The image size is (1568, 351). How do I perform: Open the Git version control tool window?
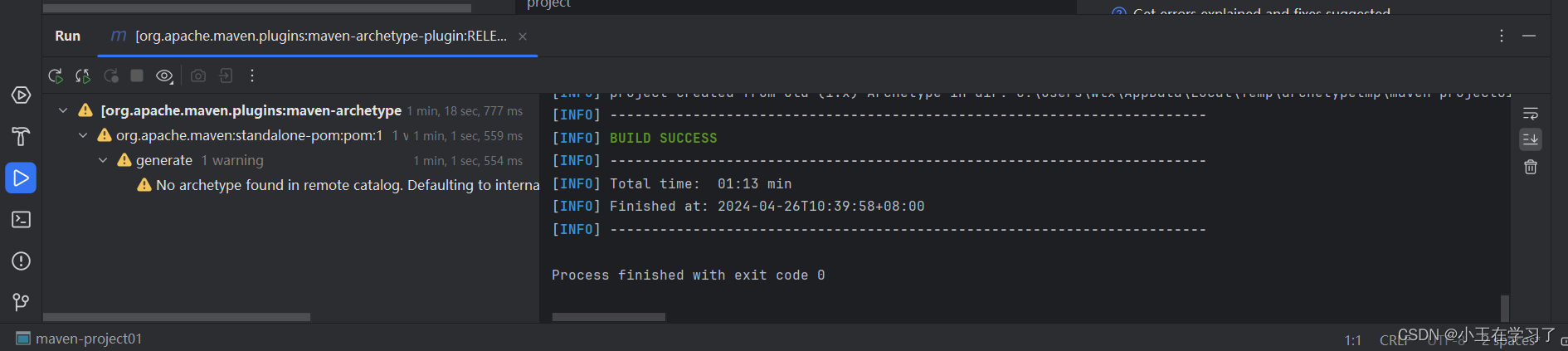point(21,302)
